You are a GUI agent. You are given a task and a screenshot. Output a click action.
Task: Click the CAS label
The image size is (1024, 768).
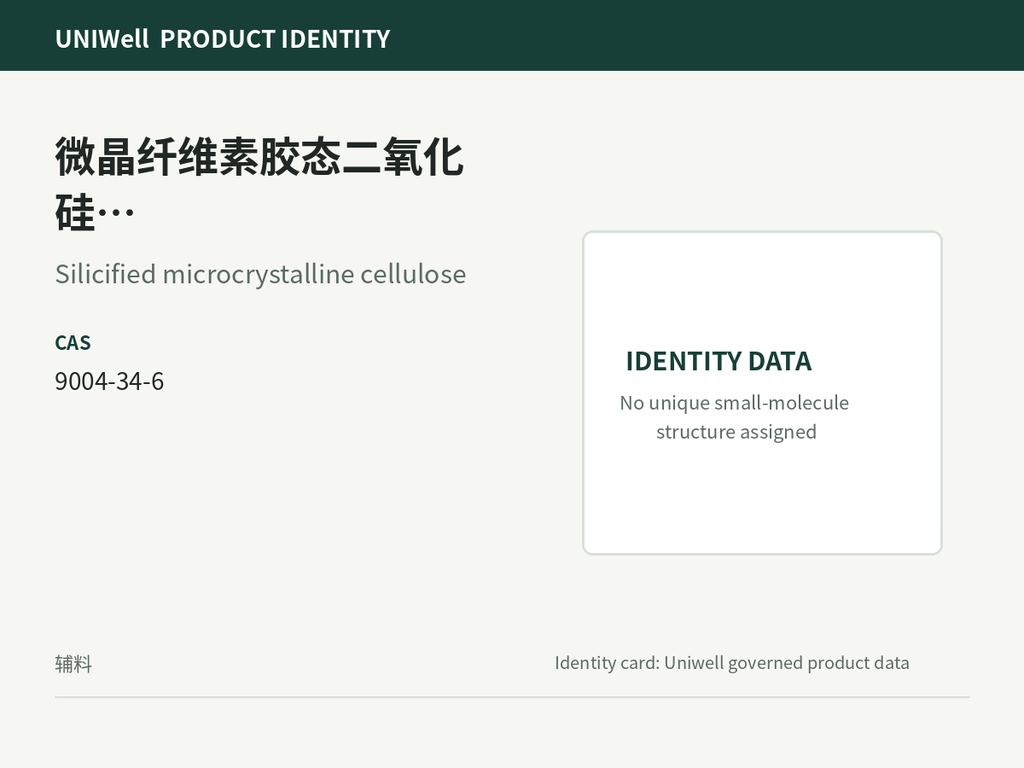tap(72, 343)
